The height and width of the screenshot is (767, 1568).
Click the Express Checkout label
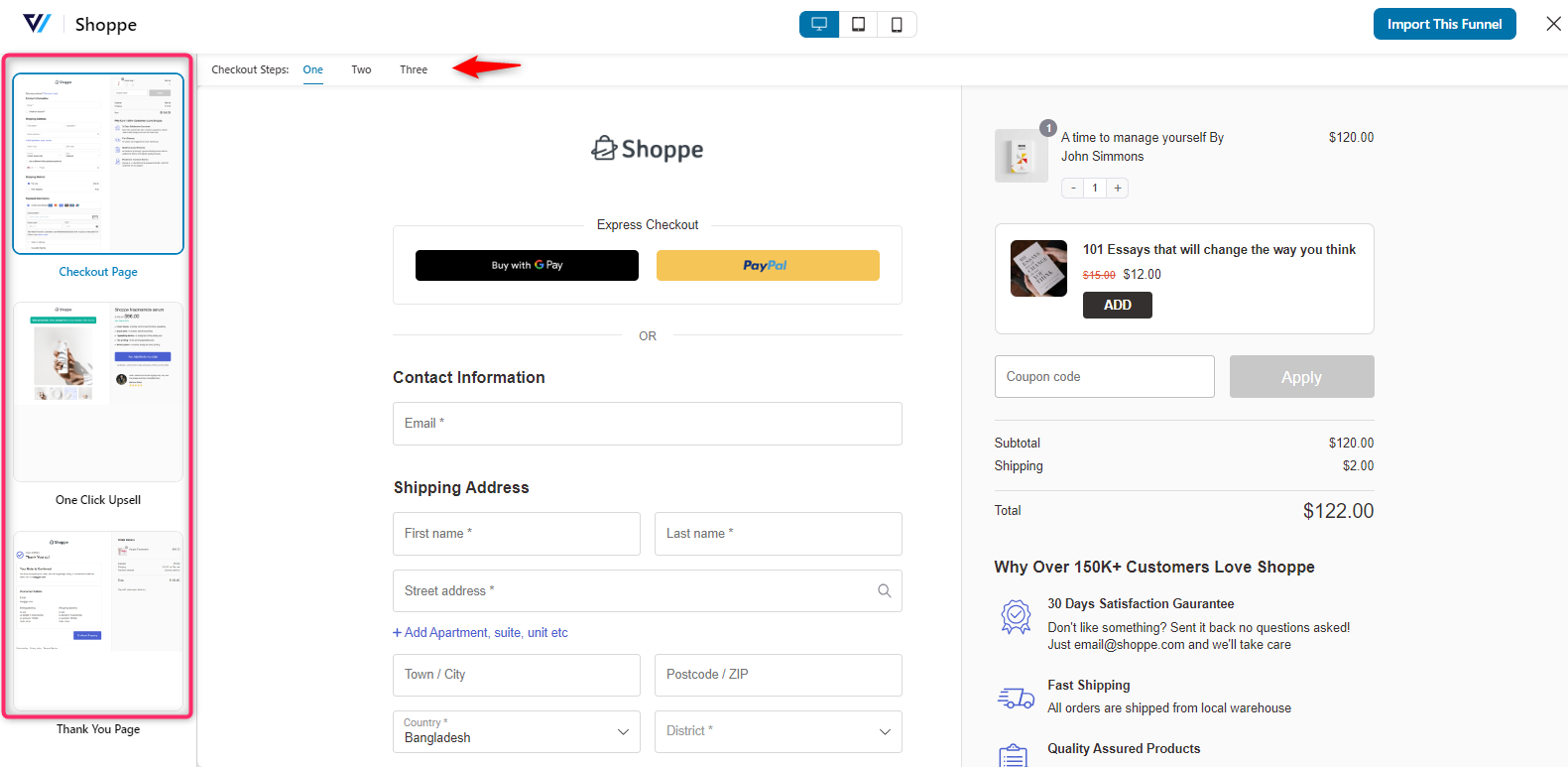point(648,225)
